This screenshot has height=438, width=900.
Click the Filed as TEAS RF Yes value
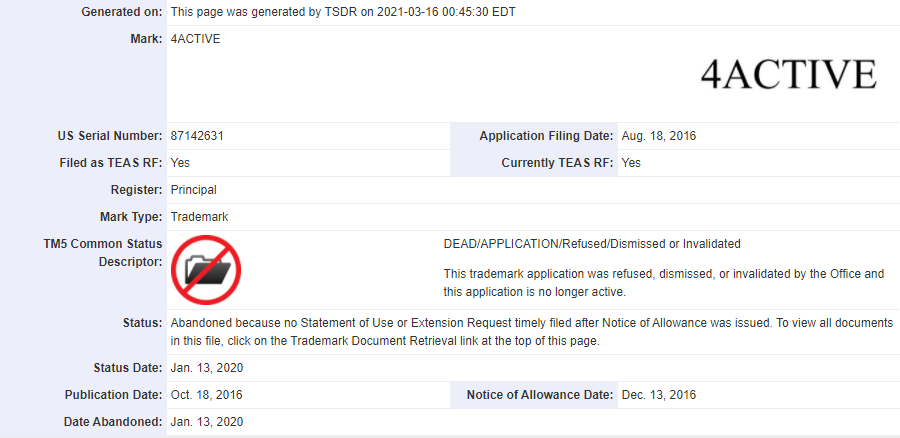coord(180,163)
